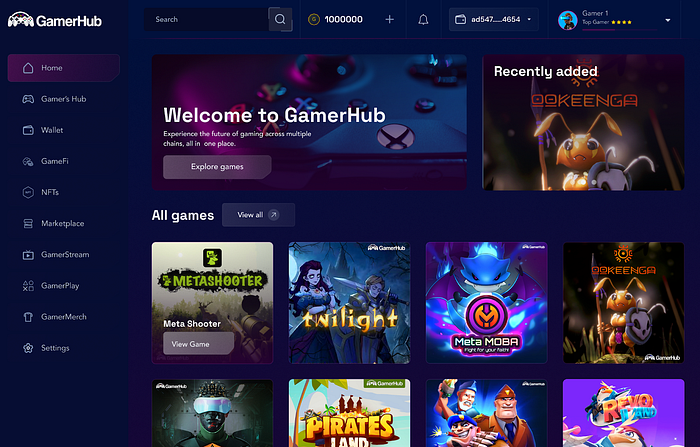Click the GamerHub controller logo
Viewport: 700px width, 447px height.
[x=21, y=20]
